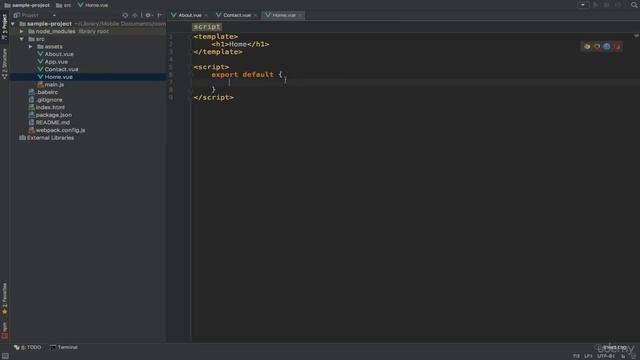Click Home.vue breadcrumb in navigation bar
The image size is (640, 360).
tap(93, 5)
